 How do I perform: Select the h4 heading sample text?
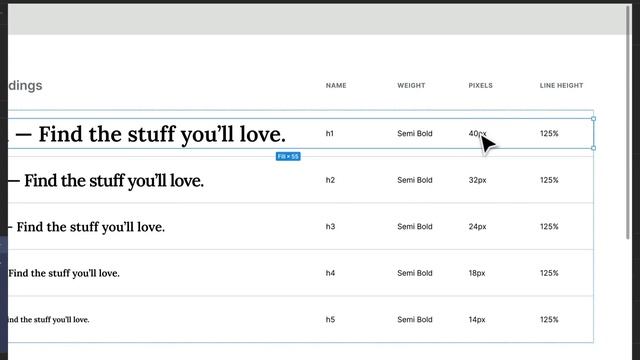point(64,273)
